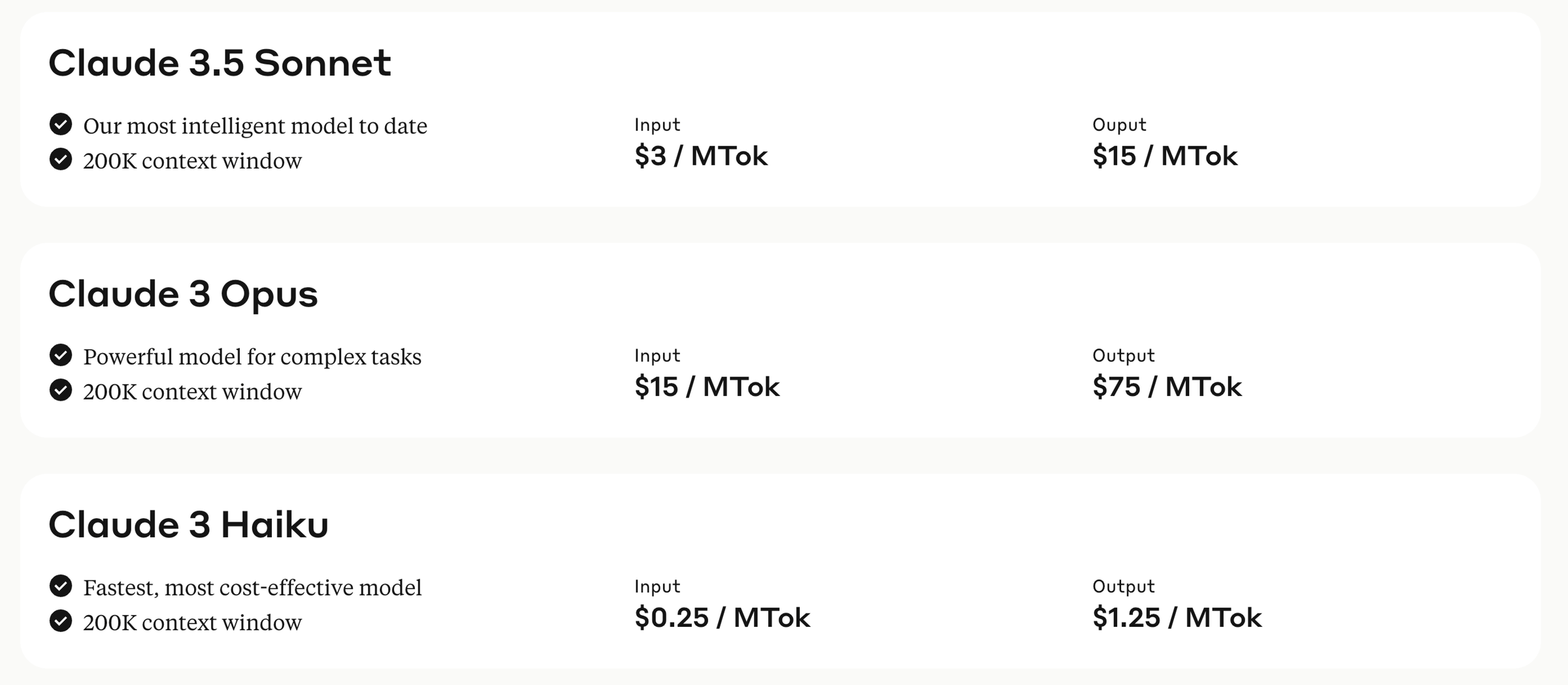Click the 200K context checkmark under Haiku
1568x685 pixels.
[61, 620]
